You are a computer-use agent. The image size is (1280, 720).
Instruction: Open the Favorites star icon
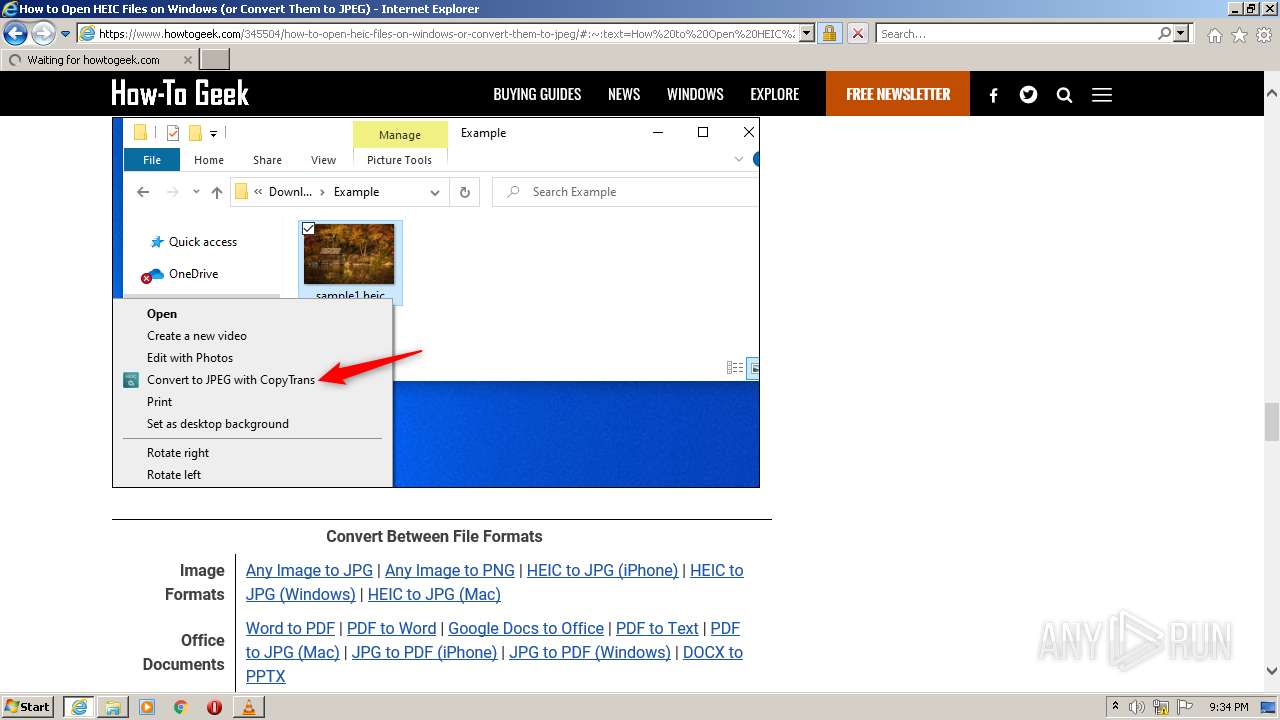1239,35
